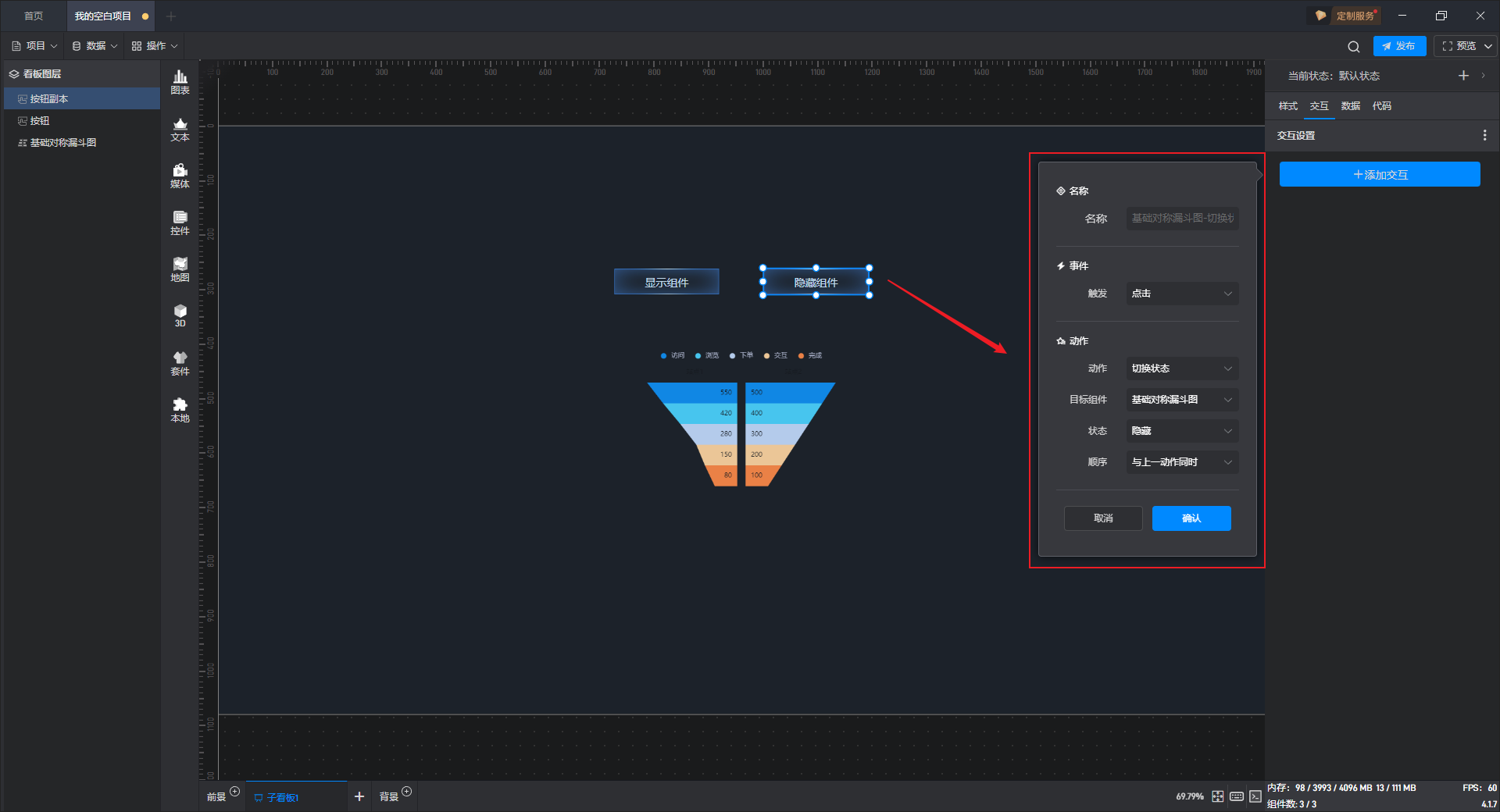Open the 控件 controls component panel
The image size is (1500, 812).
coord(180,223)
